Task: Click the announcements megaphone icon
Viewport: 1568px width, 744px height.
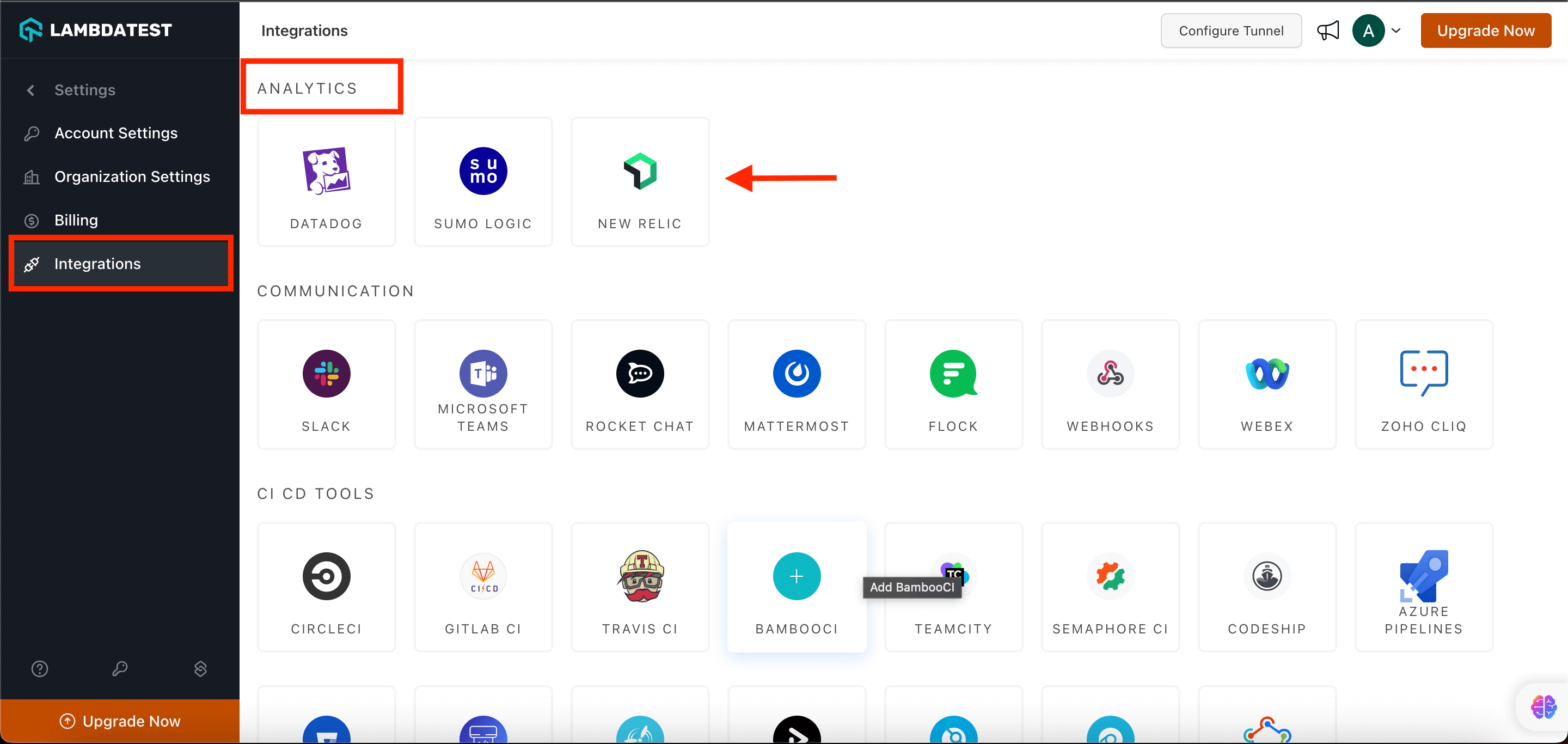Action: 1327,31
